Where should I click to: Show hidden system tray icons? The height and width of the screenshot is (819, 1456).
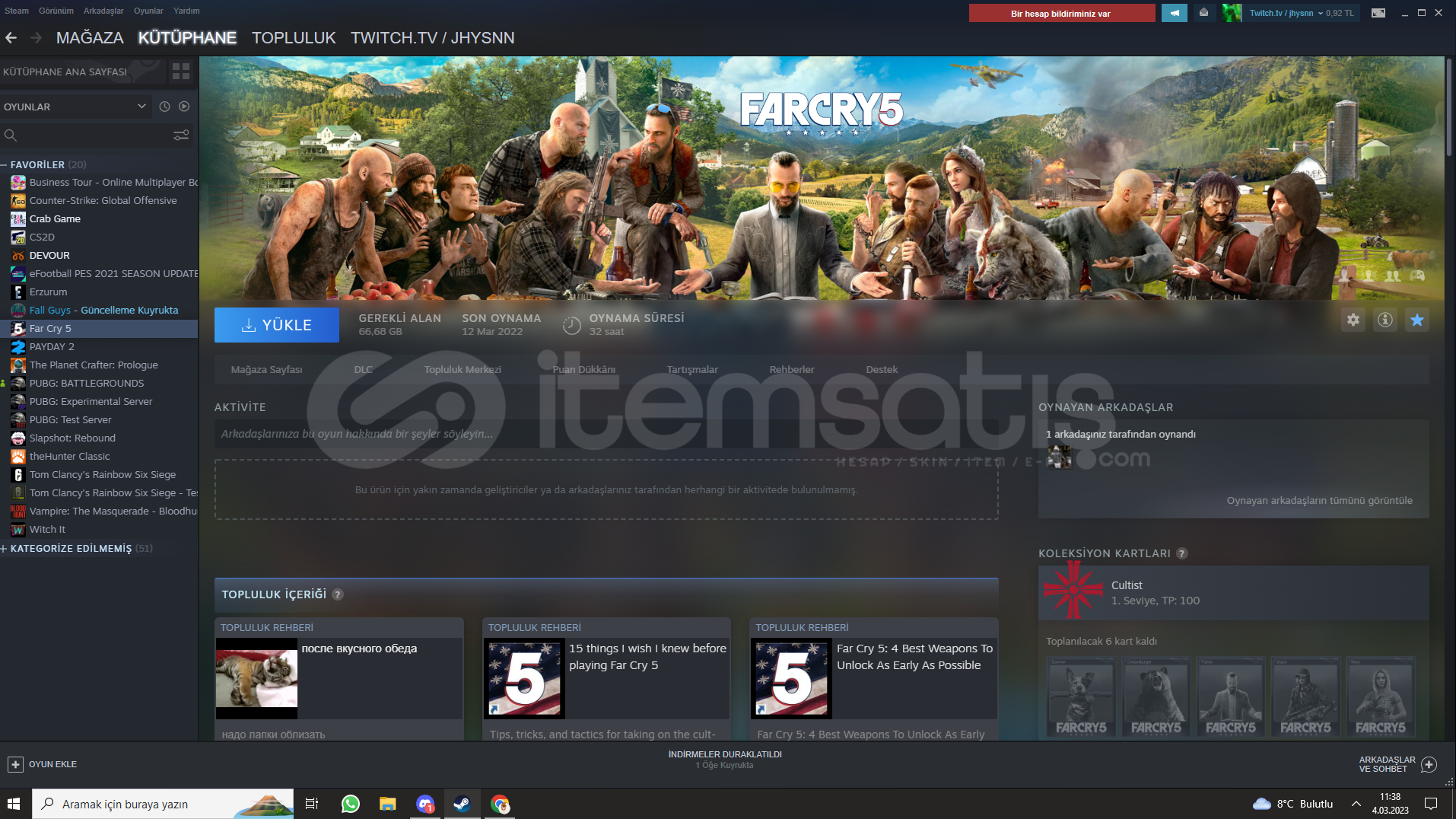pos(1356,804)
